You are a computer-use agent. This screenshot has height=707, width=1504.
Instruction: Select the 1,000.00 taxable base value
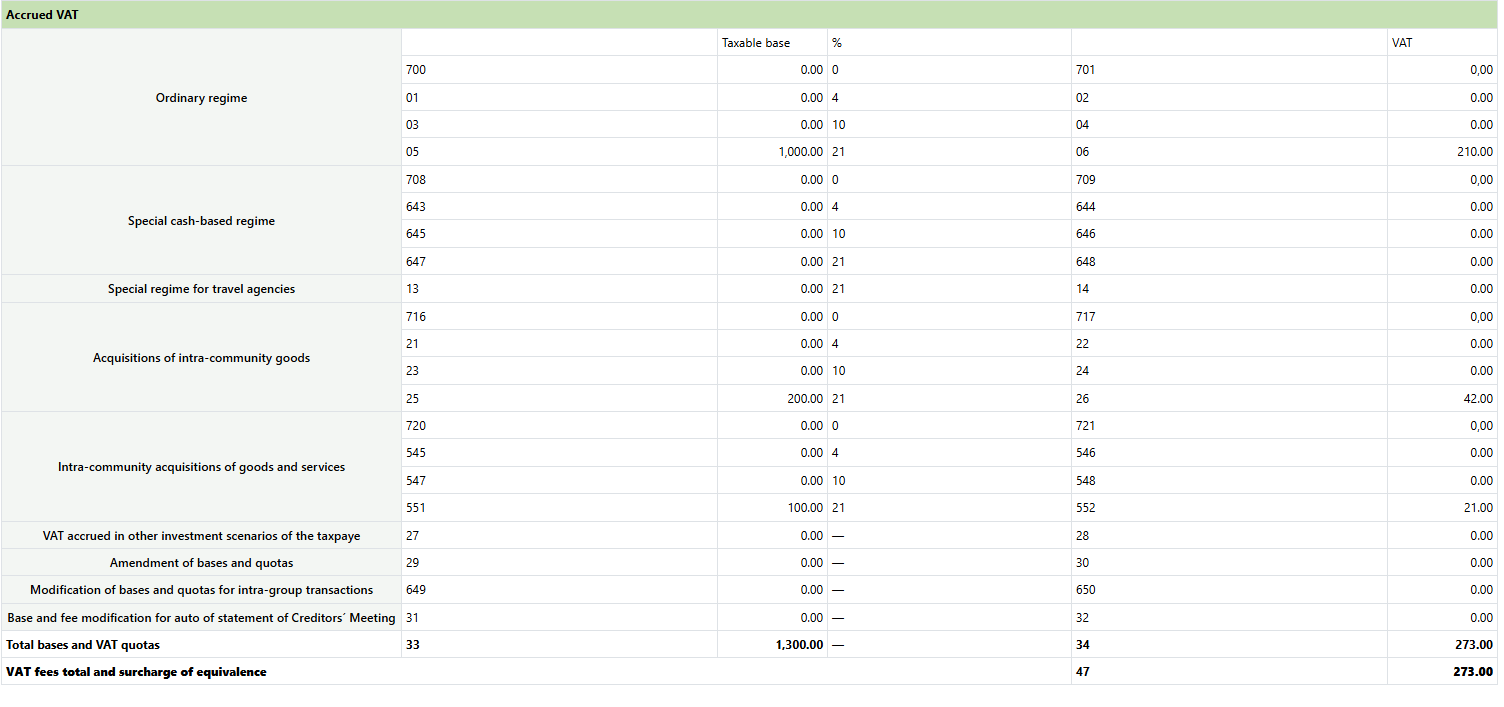pyautogui.click(x=800, y=152)
